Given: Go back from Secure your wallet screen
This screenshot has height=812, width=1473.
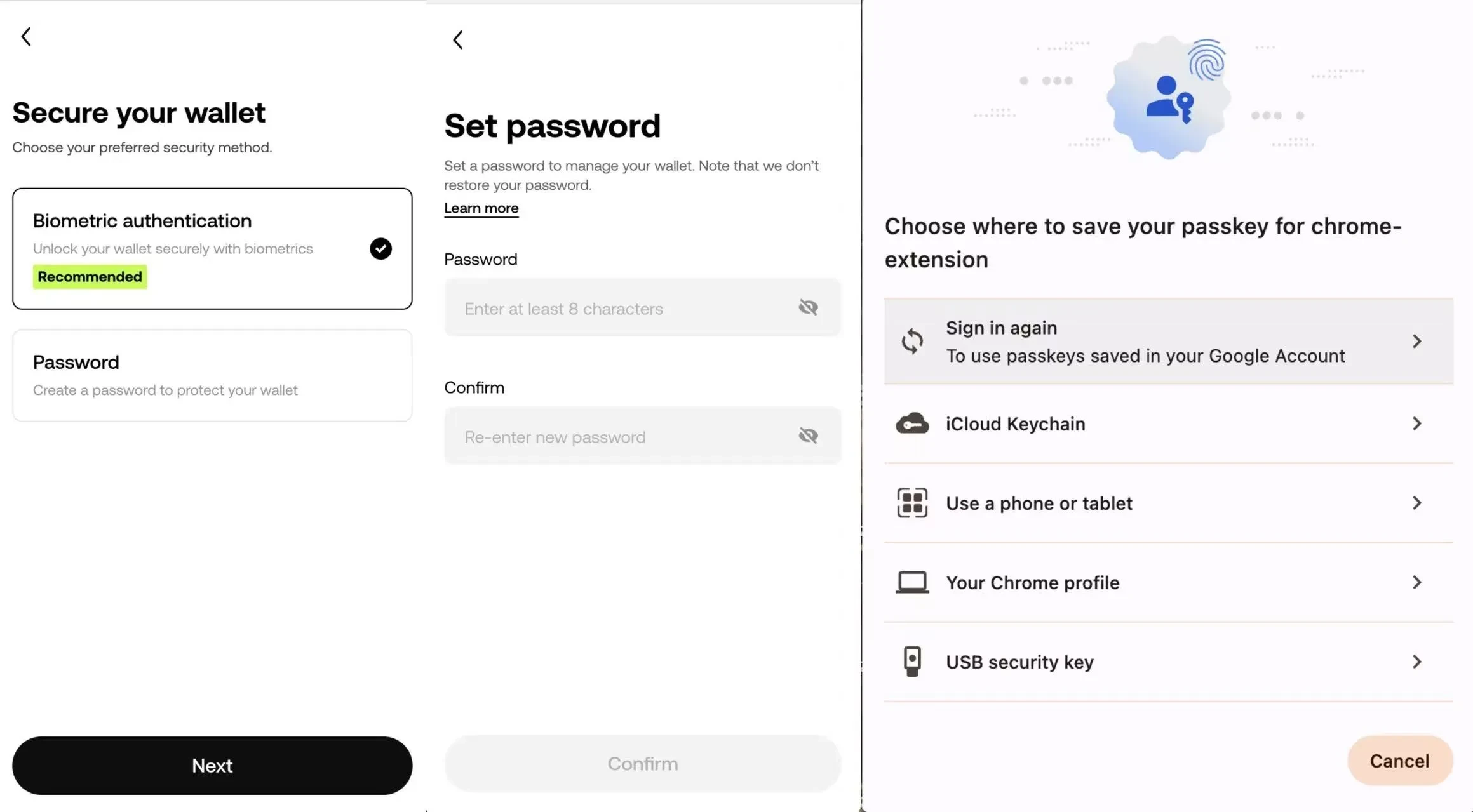Looking at the screenshot, I should point(26,37).
